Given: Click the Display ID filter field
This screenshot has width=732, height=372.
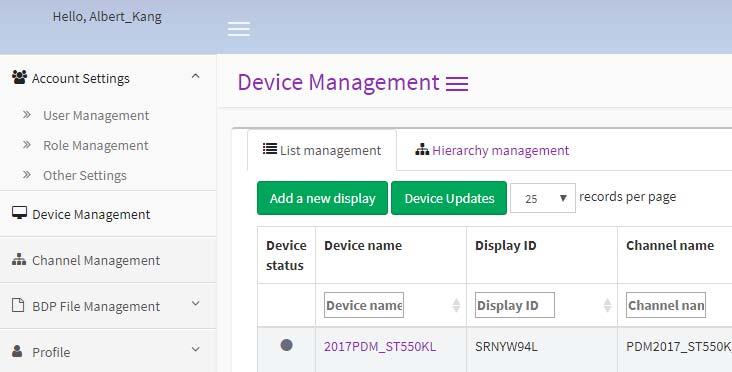Looking at the screenshot, I should coord(515,305).
